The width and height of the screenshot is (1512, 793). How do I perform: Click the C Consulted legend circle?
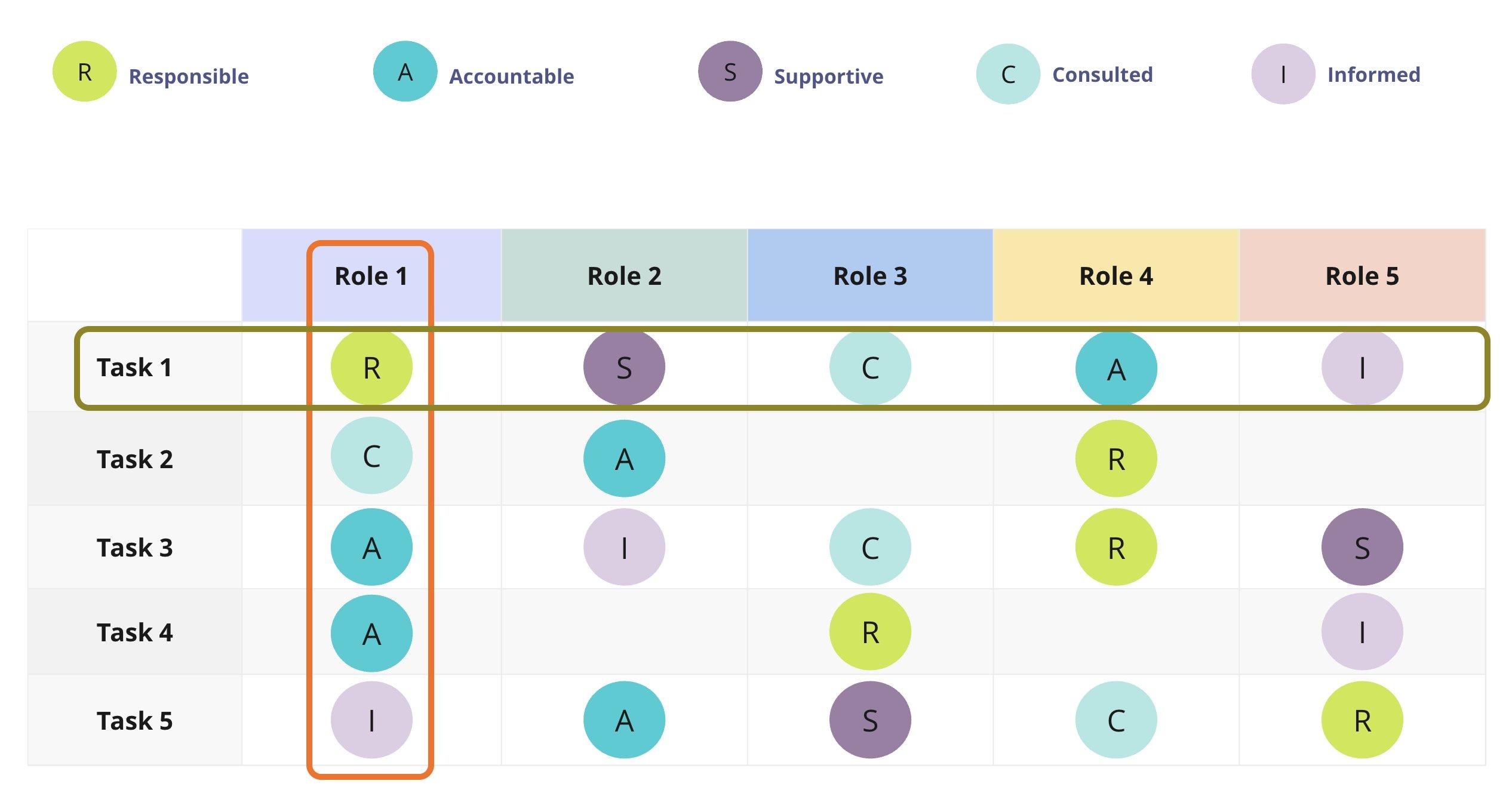click(x=1008, y=74)
